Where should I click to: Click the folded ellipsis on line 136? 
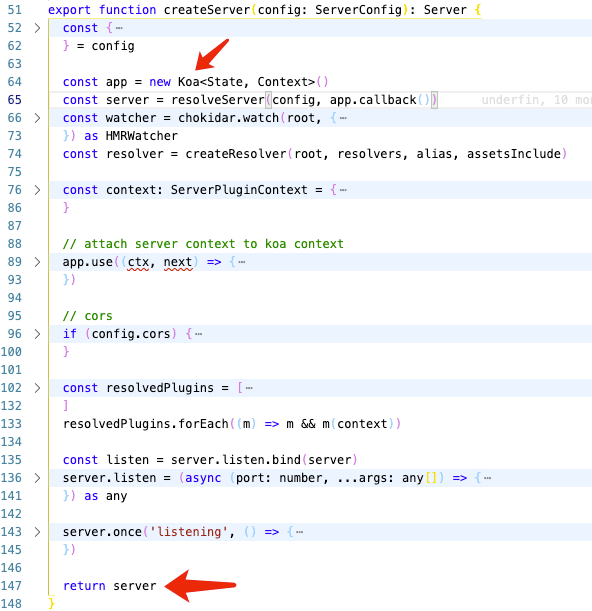pos(487,478)
